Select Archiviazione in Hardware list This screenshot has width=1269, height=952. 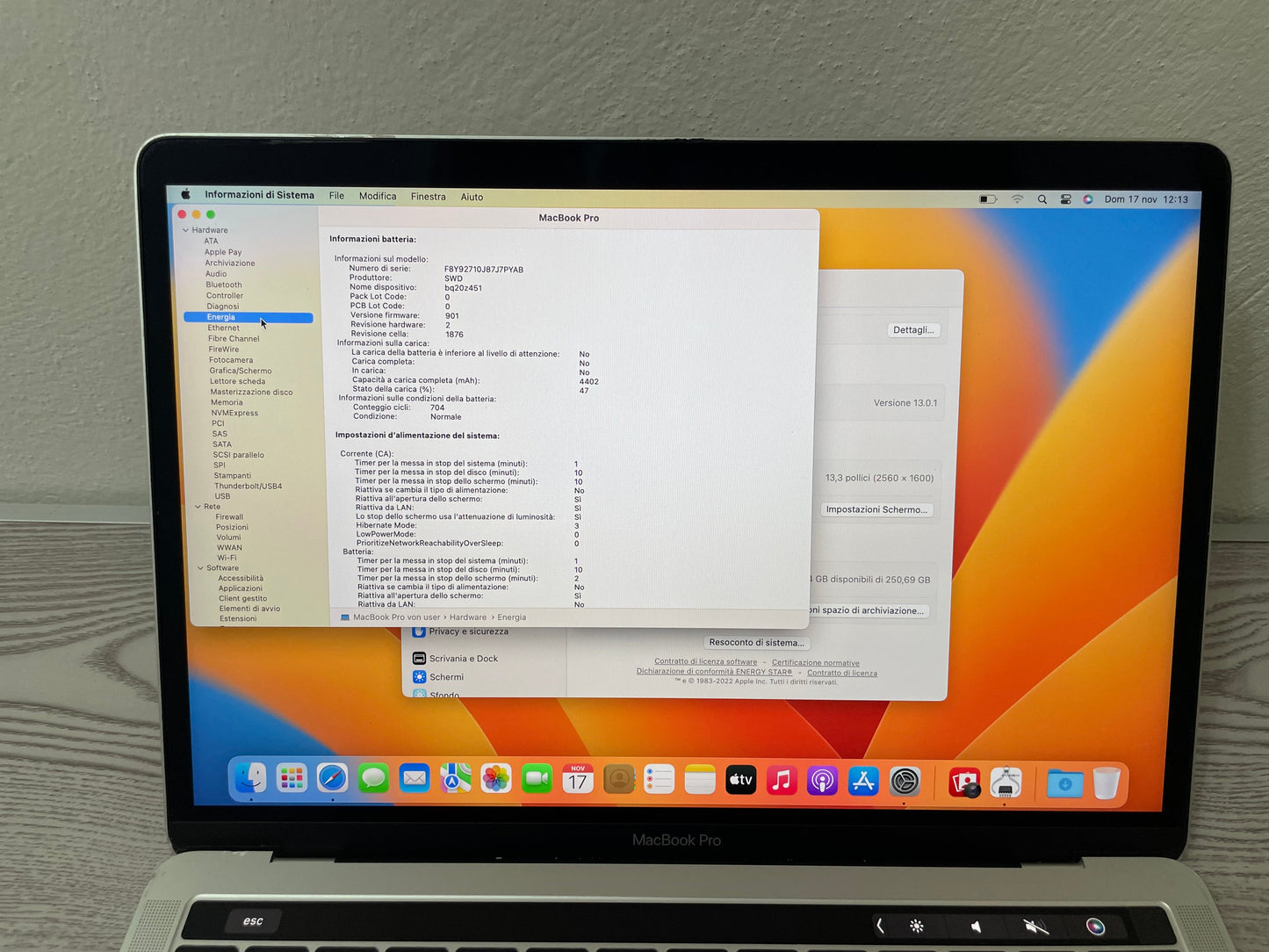[x=230, y=263]
